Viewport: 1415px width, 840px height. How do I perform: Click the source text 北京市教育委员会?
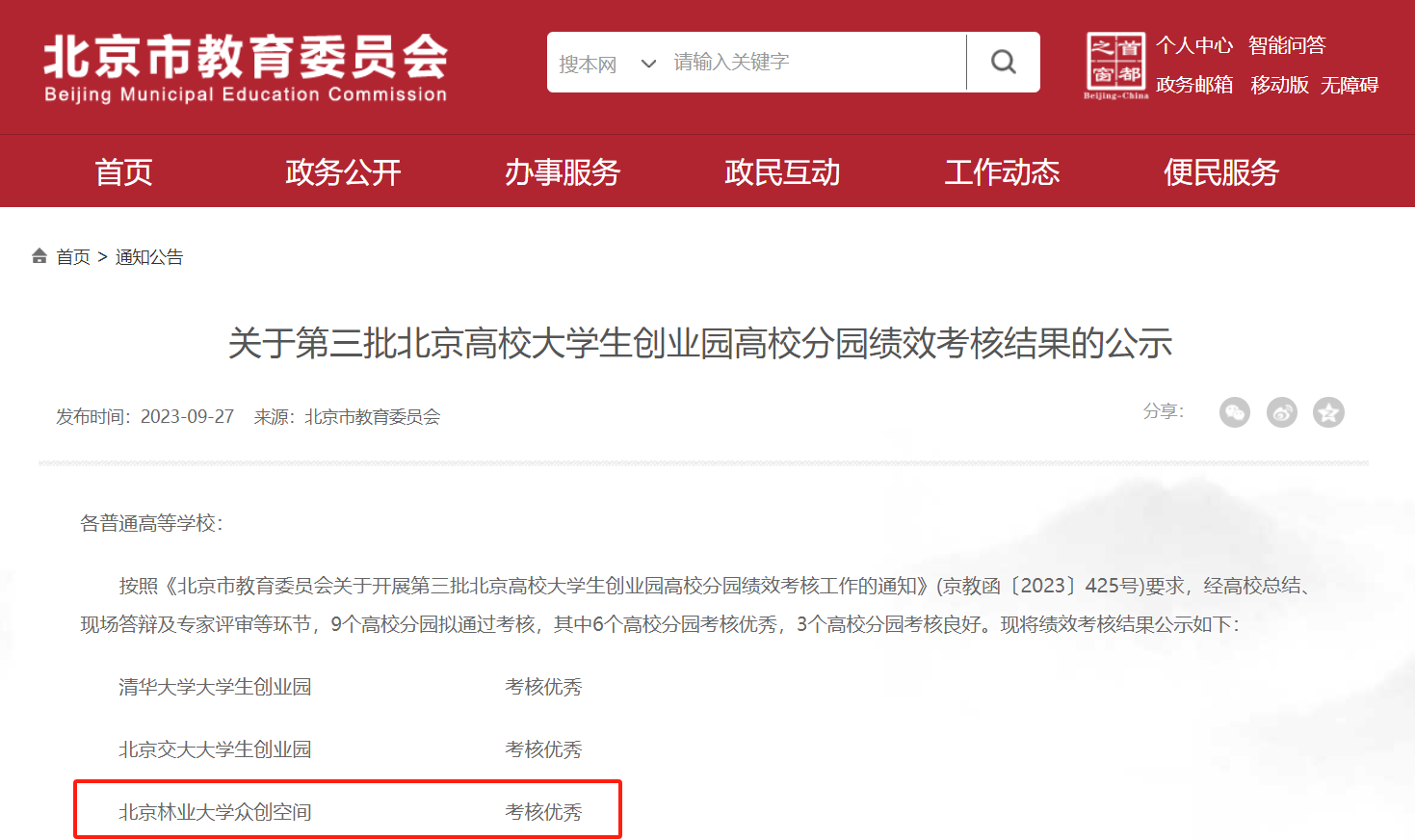(373, 416)
